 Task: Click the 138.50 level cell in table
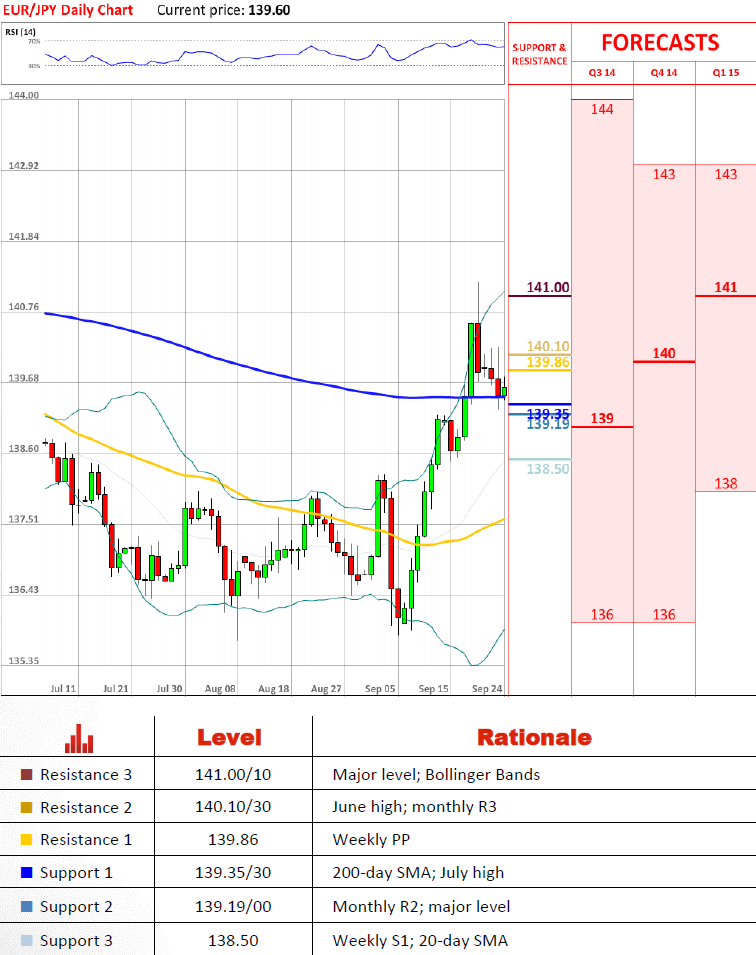pos(233,940)
